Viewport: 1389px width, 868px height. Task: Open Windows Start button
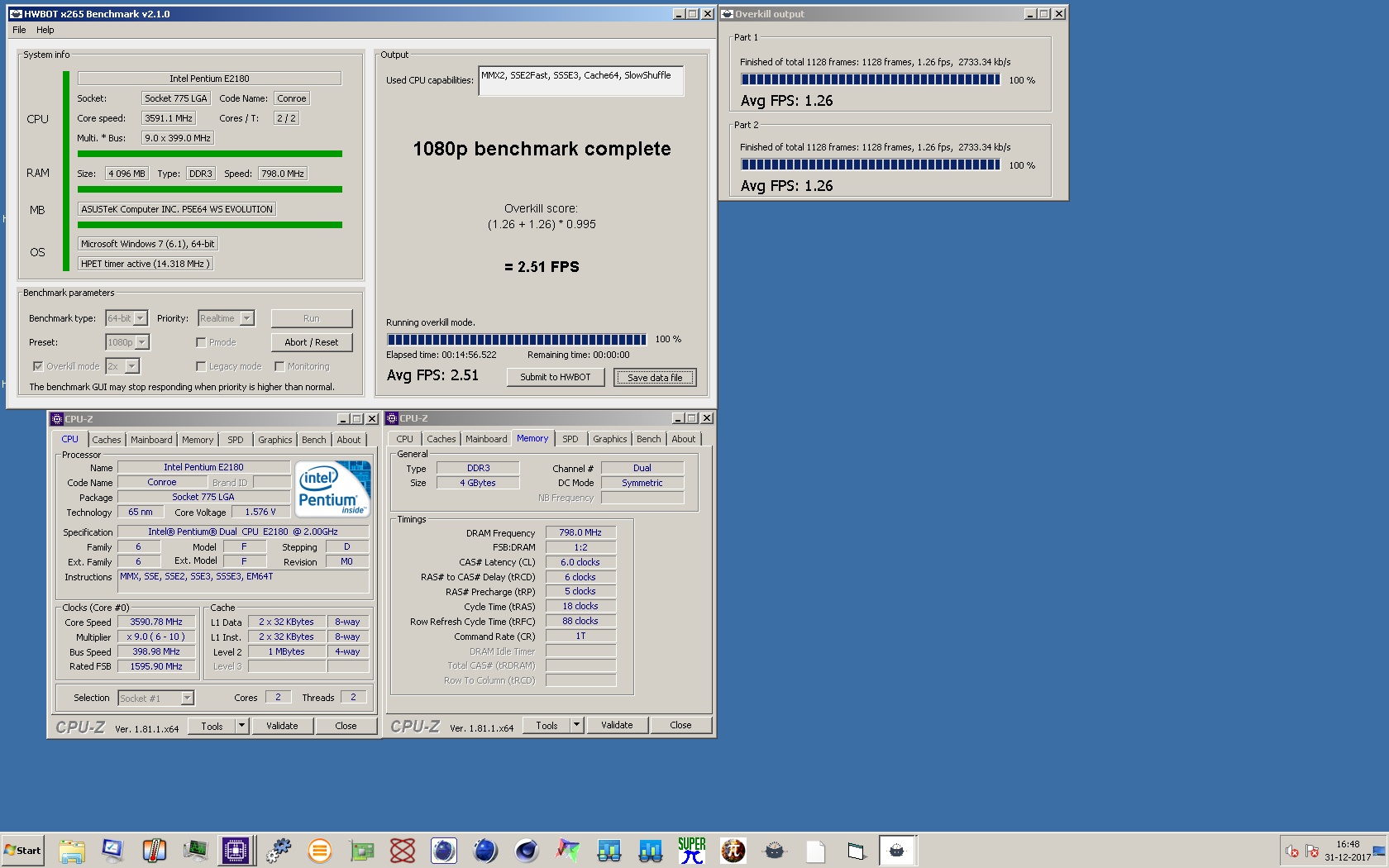click(x=22, y=850)
